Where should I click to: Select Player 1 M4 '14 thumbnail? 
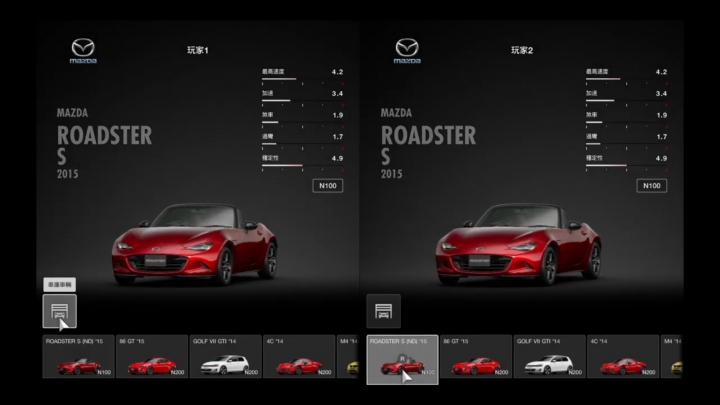coord(348,357)
